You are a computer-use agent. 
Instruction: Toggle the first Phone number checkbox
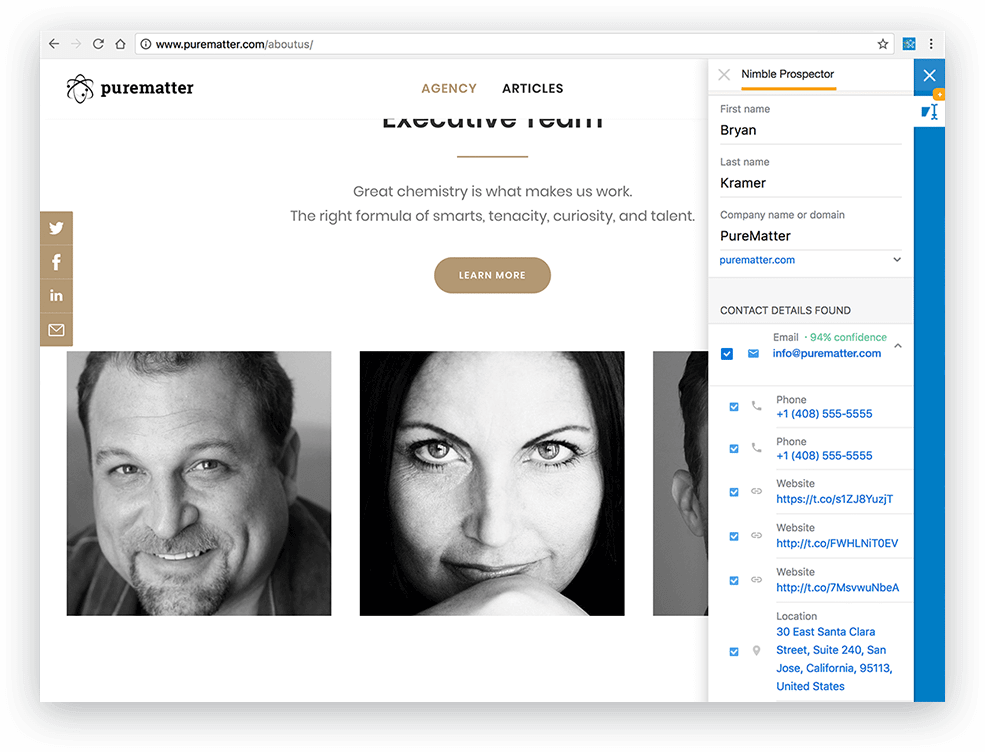pyautogui.click(x=734, y=407)
